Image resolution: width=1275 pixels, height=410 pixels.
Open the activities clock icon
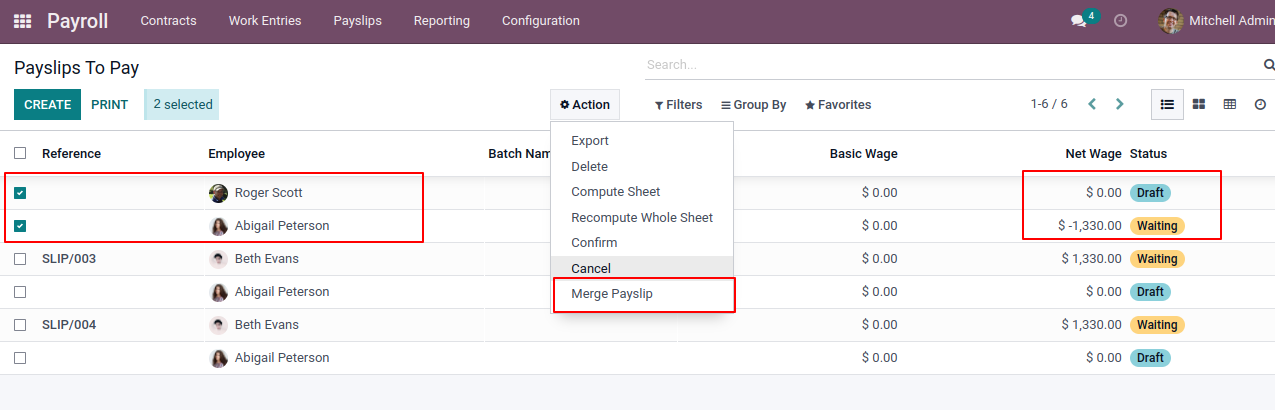[x=1120, y=21]
